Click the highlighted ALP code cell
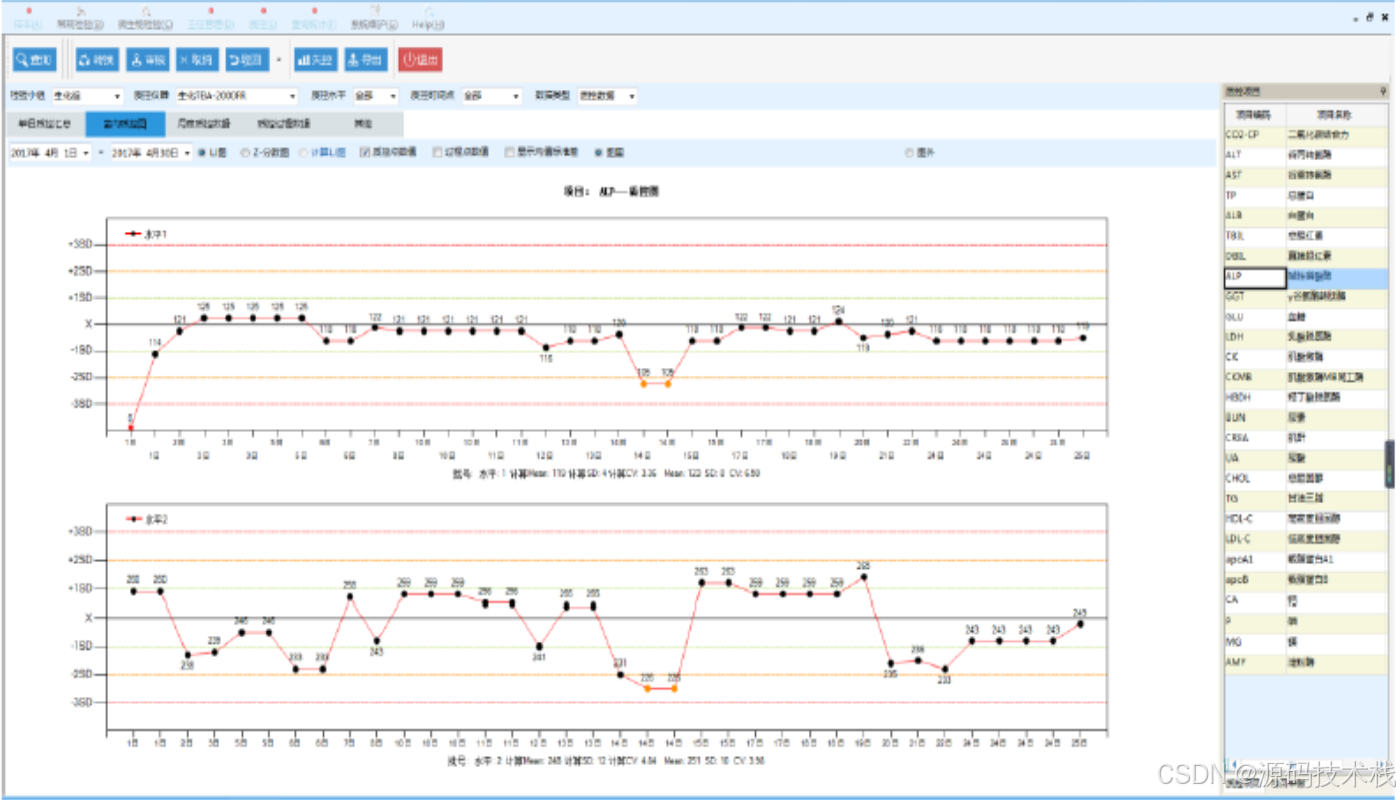 [1254, 277]
